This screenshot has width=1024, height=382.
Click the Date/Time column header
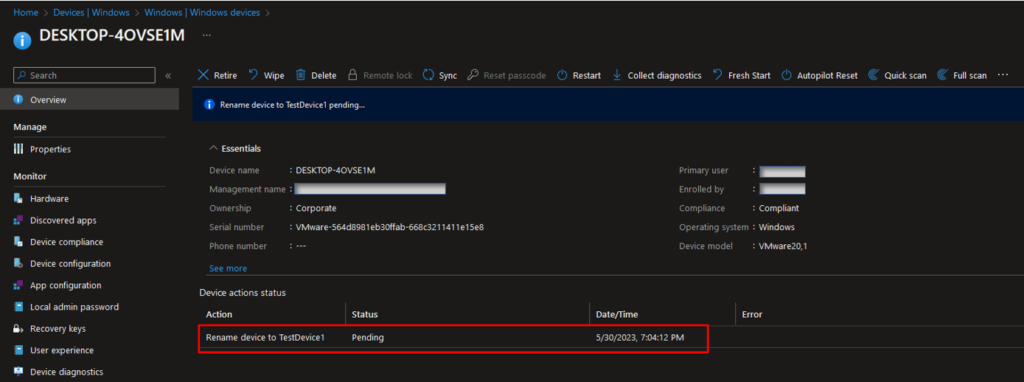(x=616, y=314)
